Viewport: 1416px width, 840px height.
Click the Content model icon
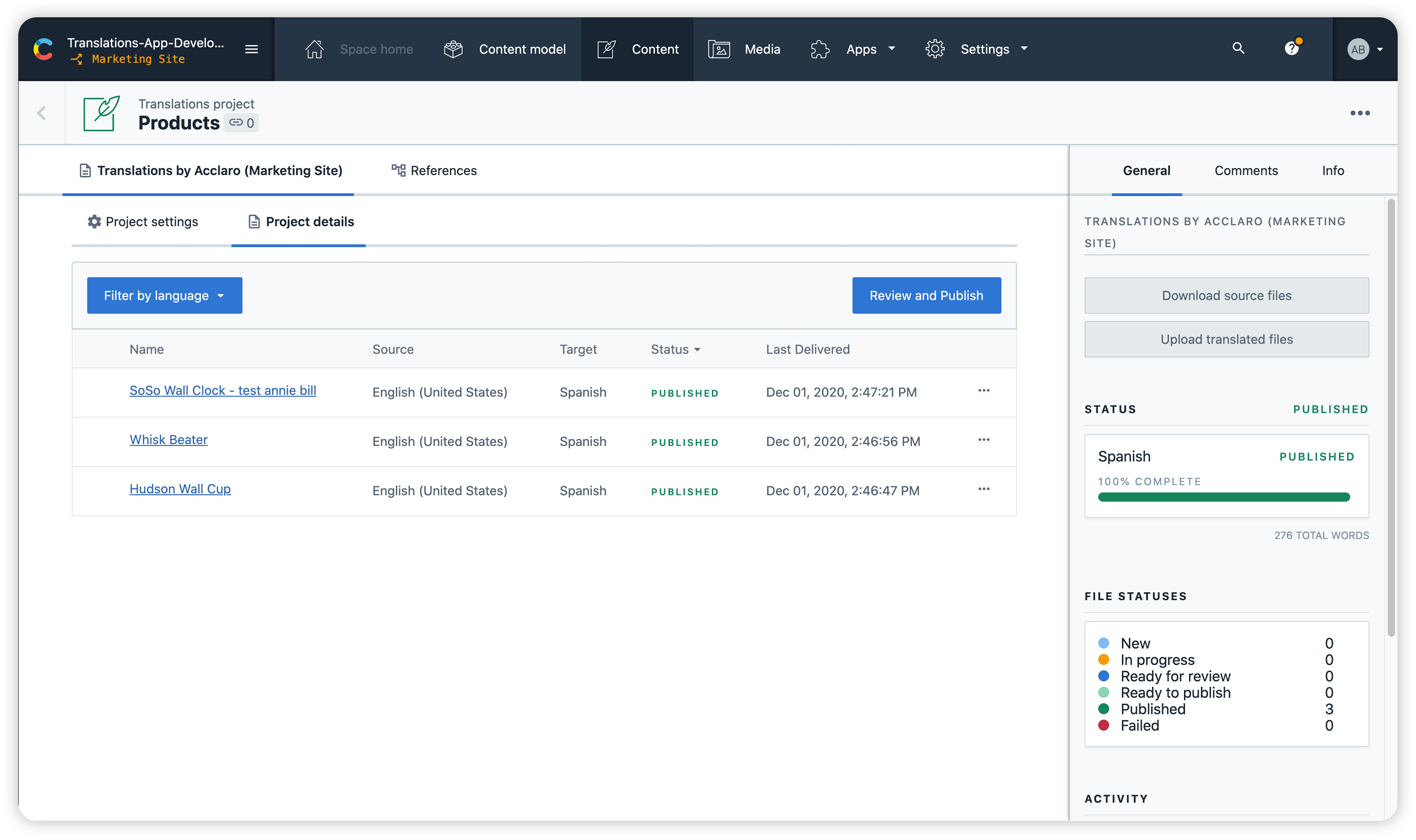pyautogui.click(x=454, y=49)
